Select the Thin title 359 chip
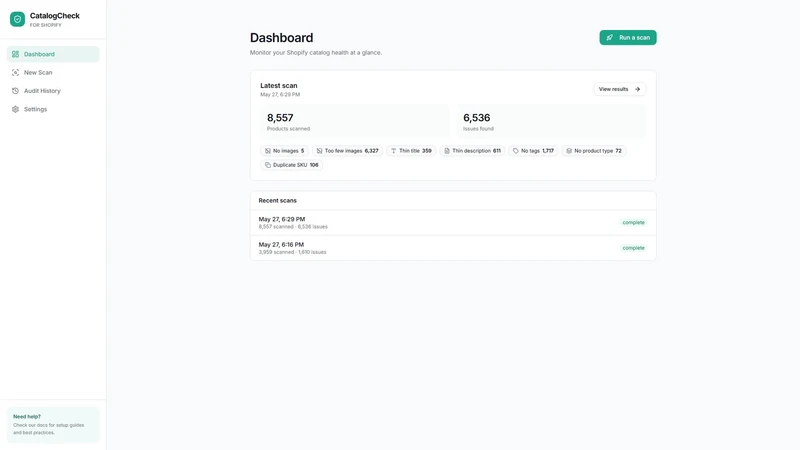Viewport: 800px width, 450px height. pyautogui.click(x=411, y=151)
